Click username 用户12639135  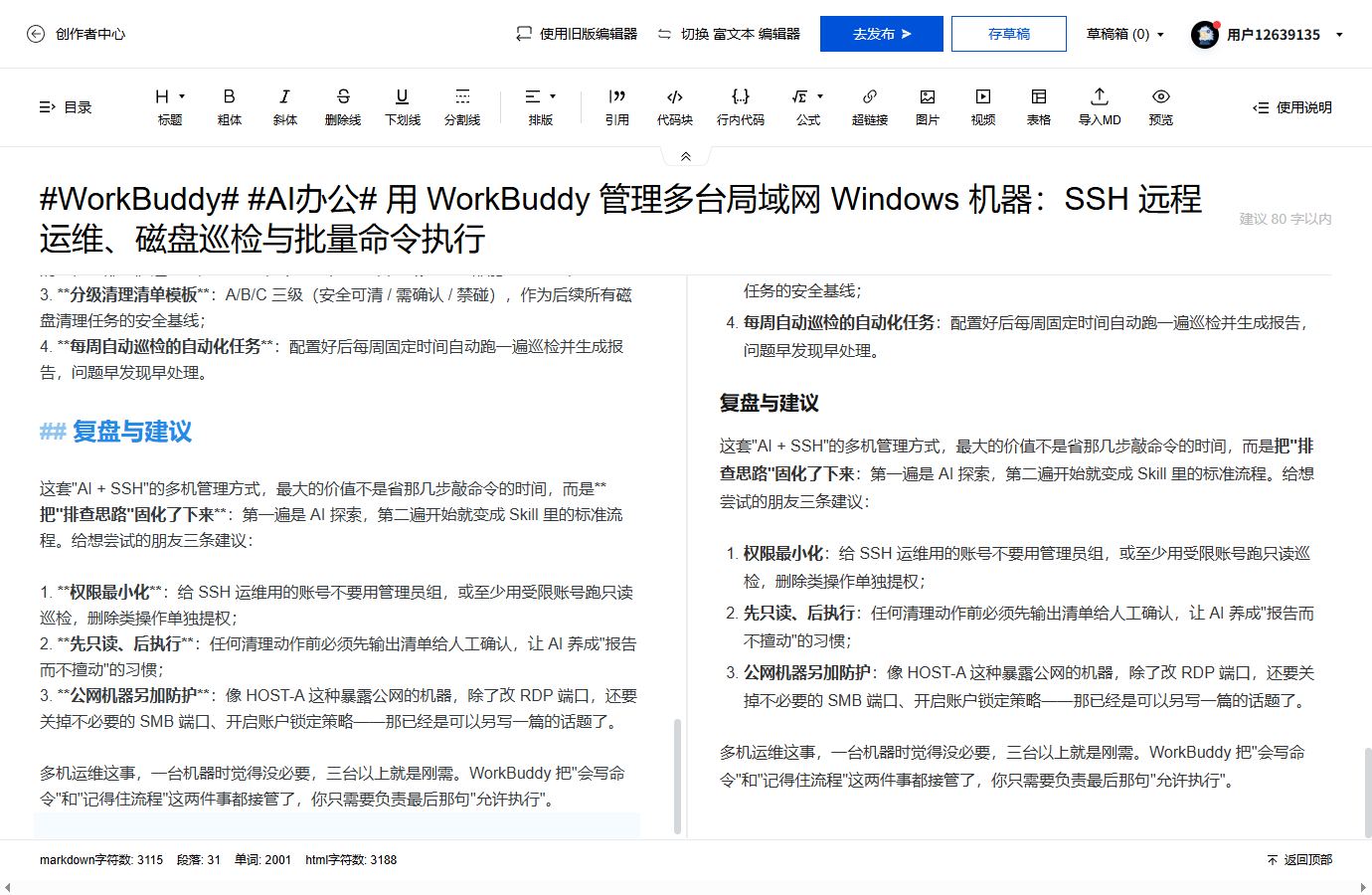point(1274,35)
